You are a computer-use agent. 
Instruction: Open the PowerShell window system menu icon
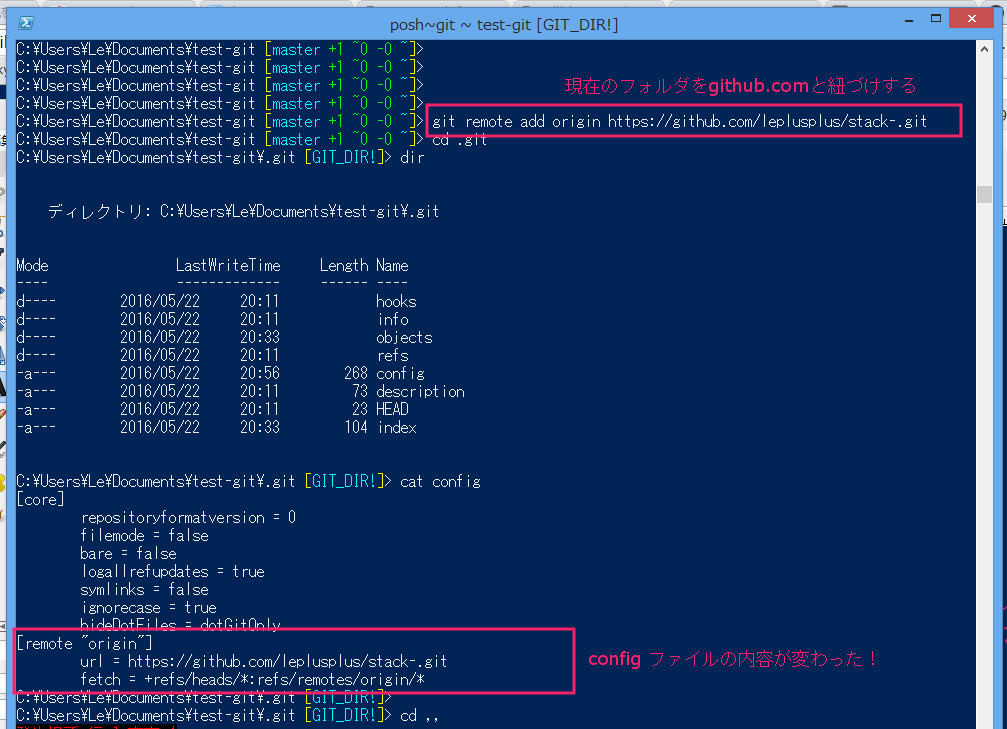click(x=26, y=23)
